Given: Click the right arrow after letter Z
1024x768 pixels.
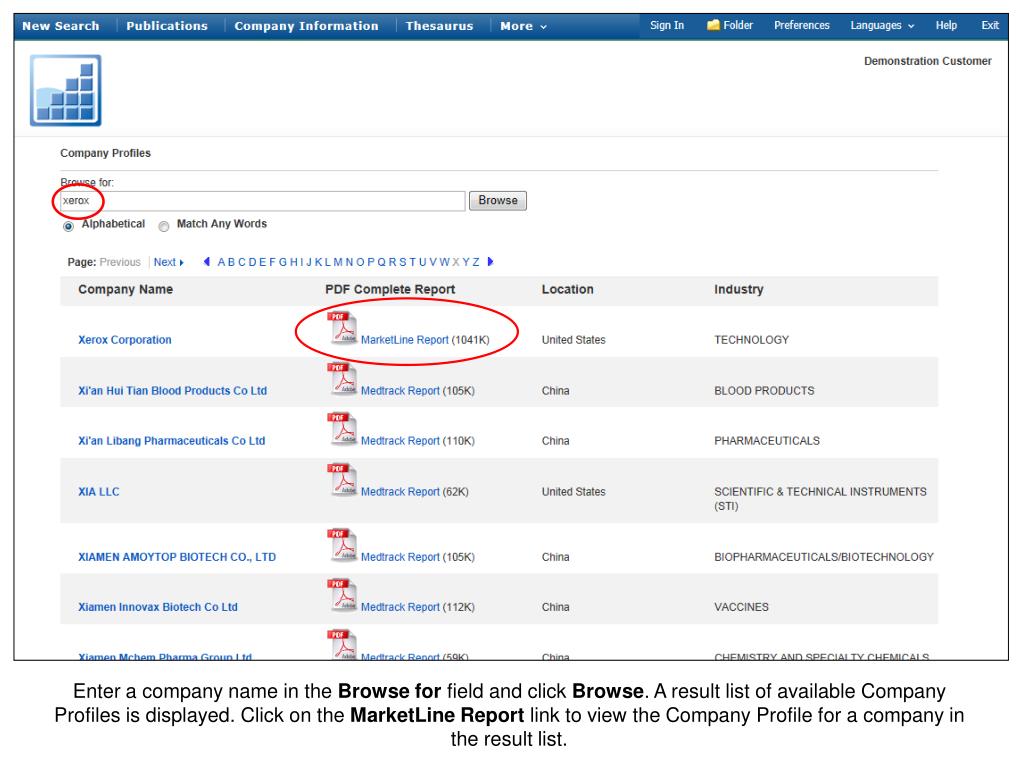Looking at the screenshot, I should 490,262.
